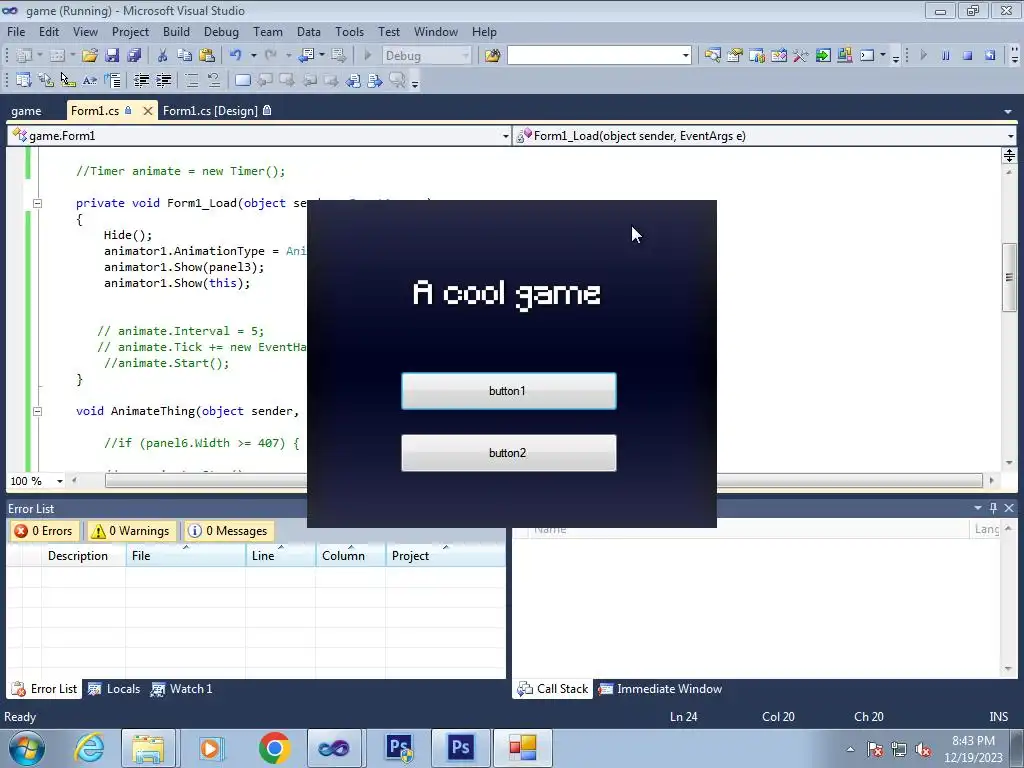Close the Form1.cs tab with its X

pyautogui.click(x=148, y=111)
